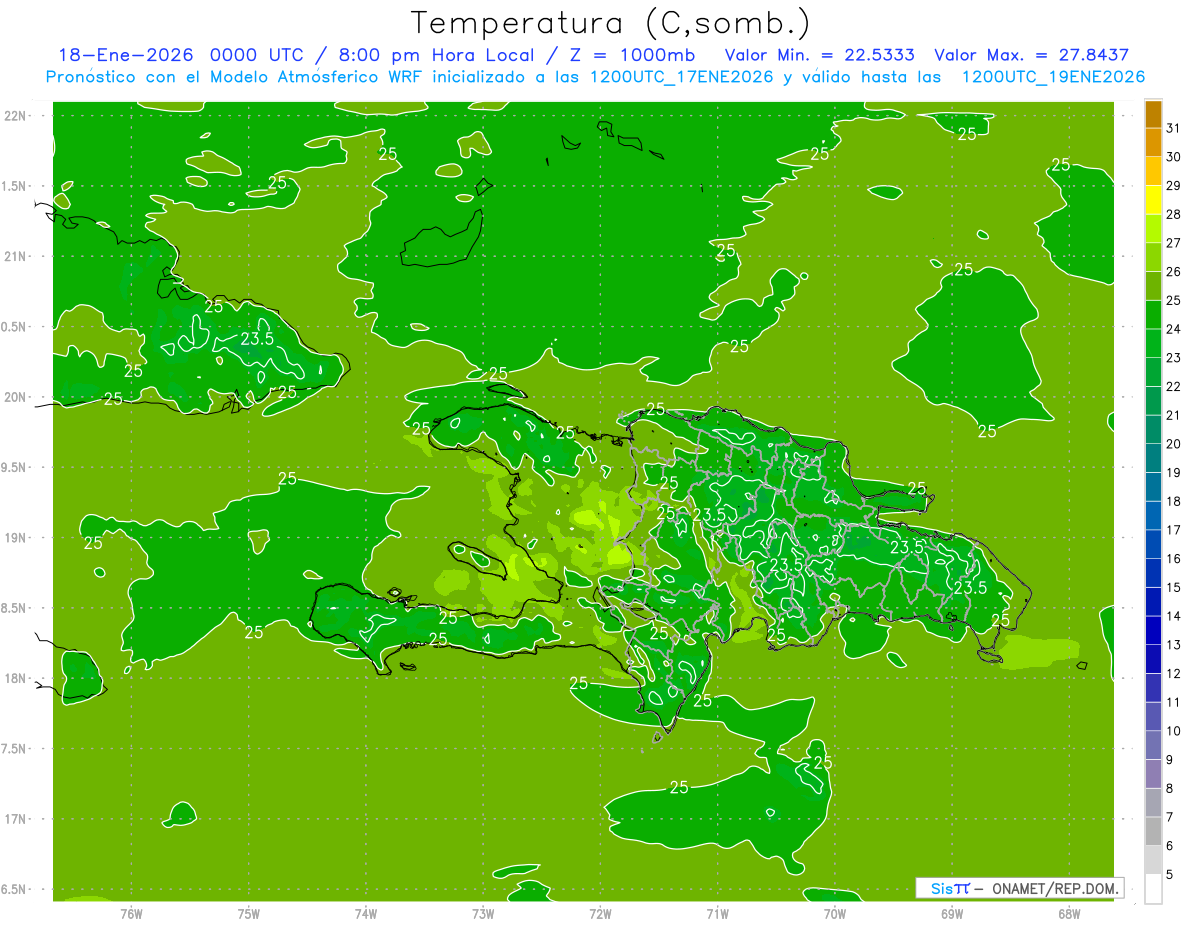Click the "0000 UTC" time text
1200x927 pixels.
(255, 55)
